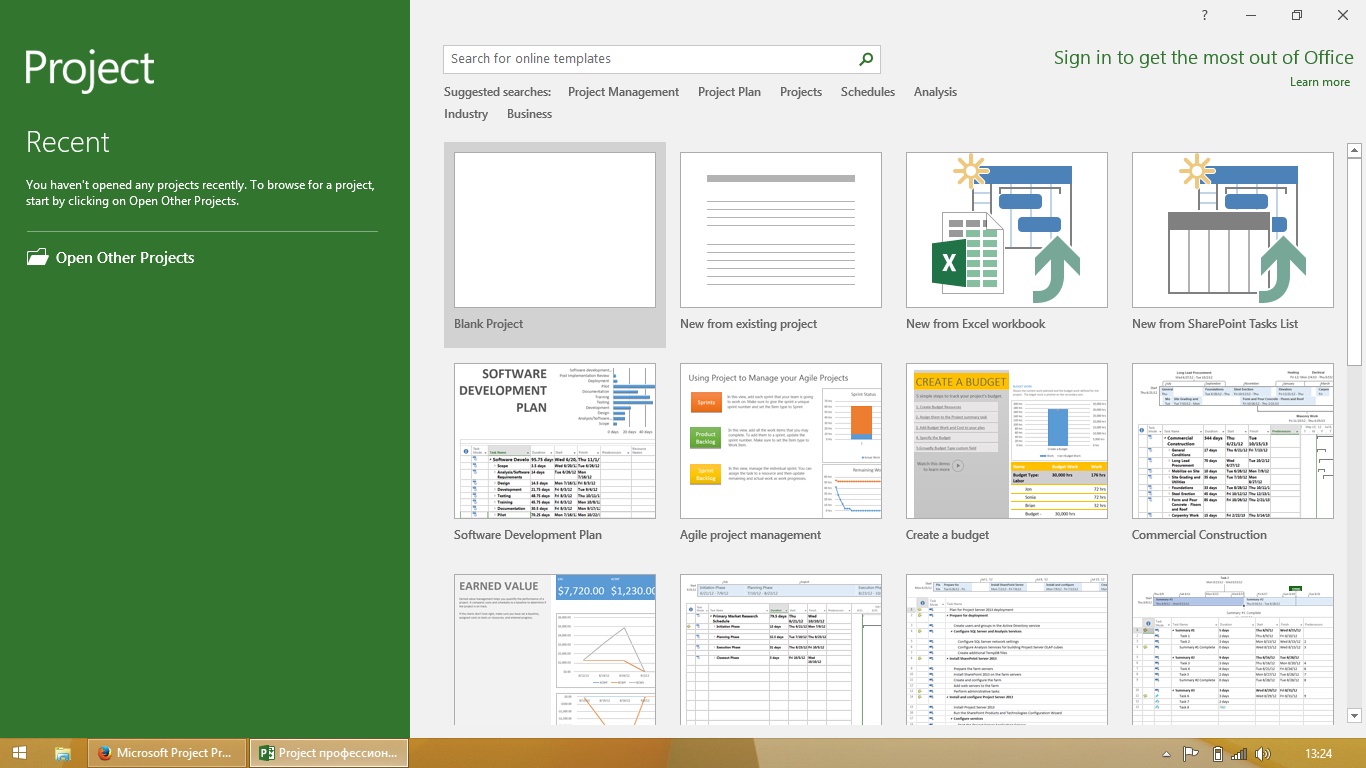Image resolution: width=1366 pixels, height=768 pixels.
Task: Click the network signal icon in tray
Action: (x=1240, y=753)
